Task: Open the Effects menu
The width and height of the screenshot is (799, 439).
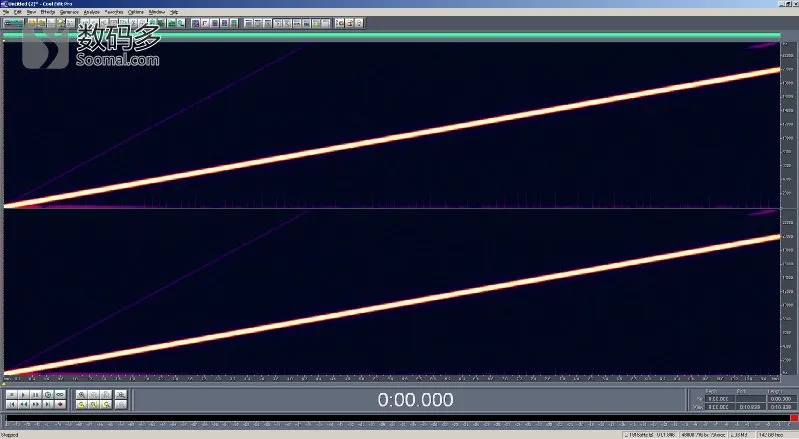Action: (47, 12)
